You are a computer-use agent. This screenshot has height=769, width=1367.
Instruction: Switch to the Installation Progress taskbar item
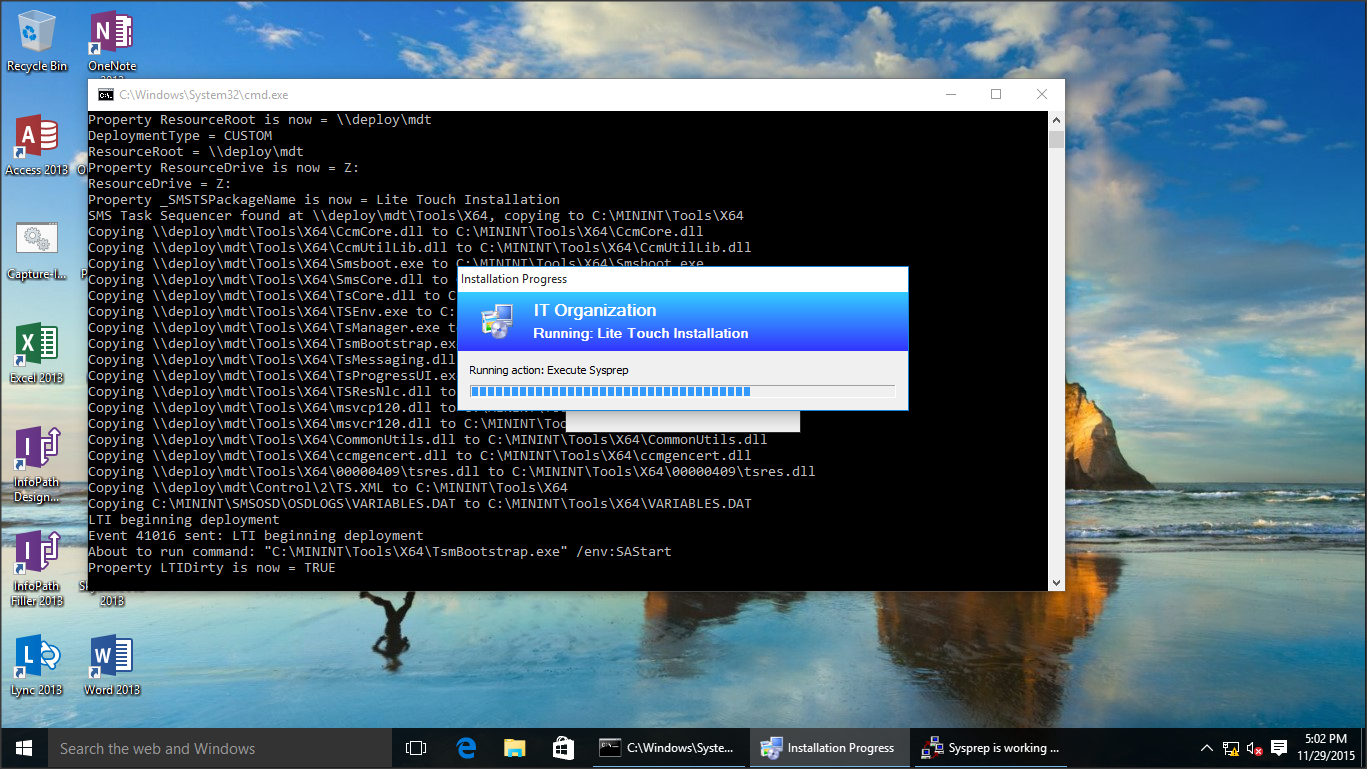(x=828, y=748)
